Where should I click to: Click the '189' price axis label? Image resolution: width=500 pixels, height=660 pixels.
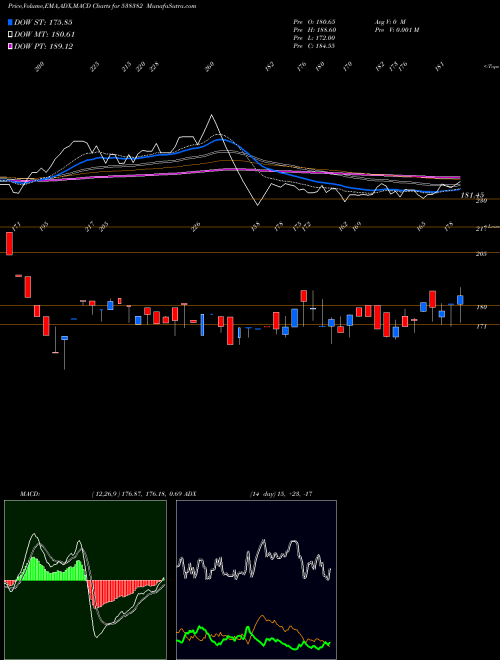pyautogui.click(x=482, y=308)
